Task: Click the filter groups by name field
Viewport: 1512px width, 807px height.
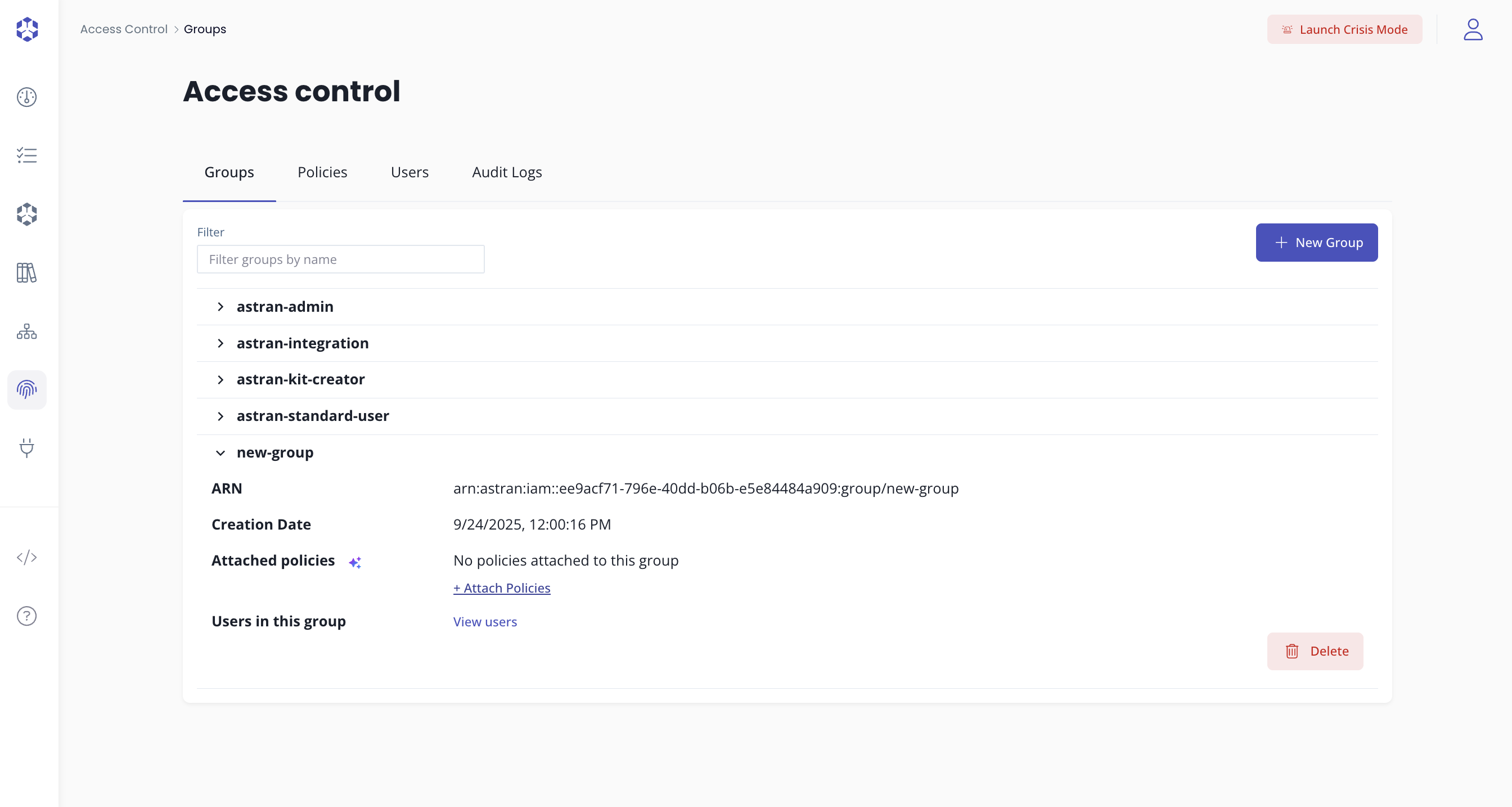Action: (x=340, y=259)
